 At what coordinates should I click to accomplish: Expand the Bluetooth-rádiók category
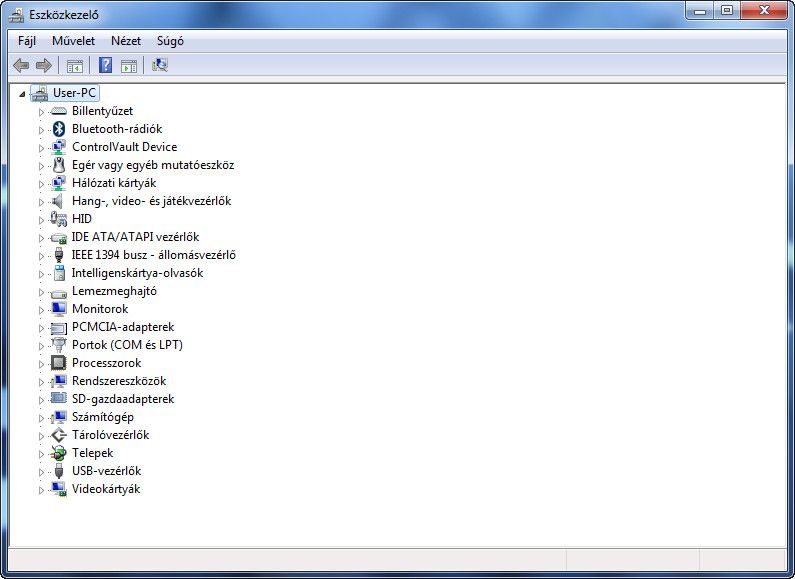point(42,130)
